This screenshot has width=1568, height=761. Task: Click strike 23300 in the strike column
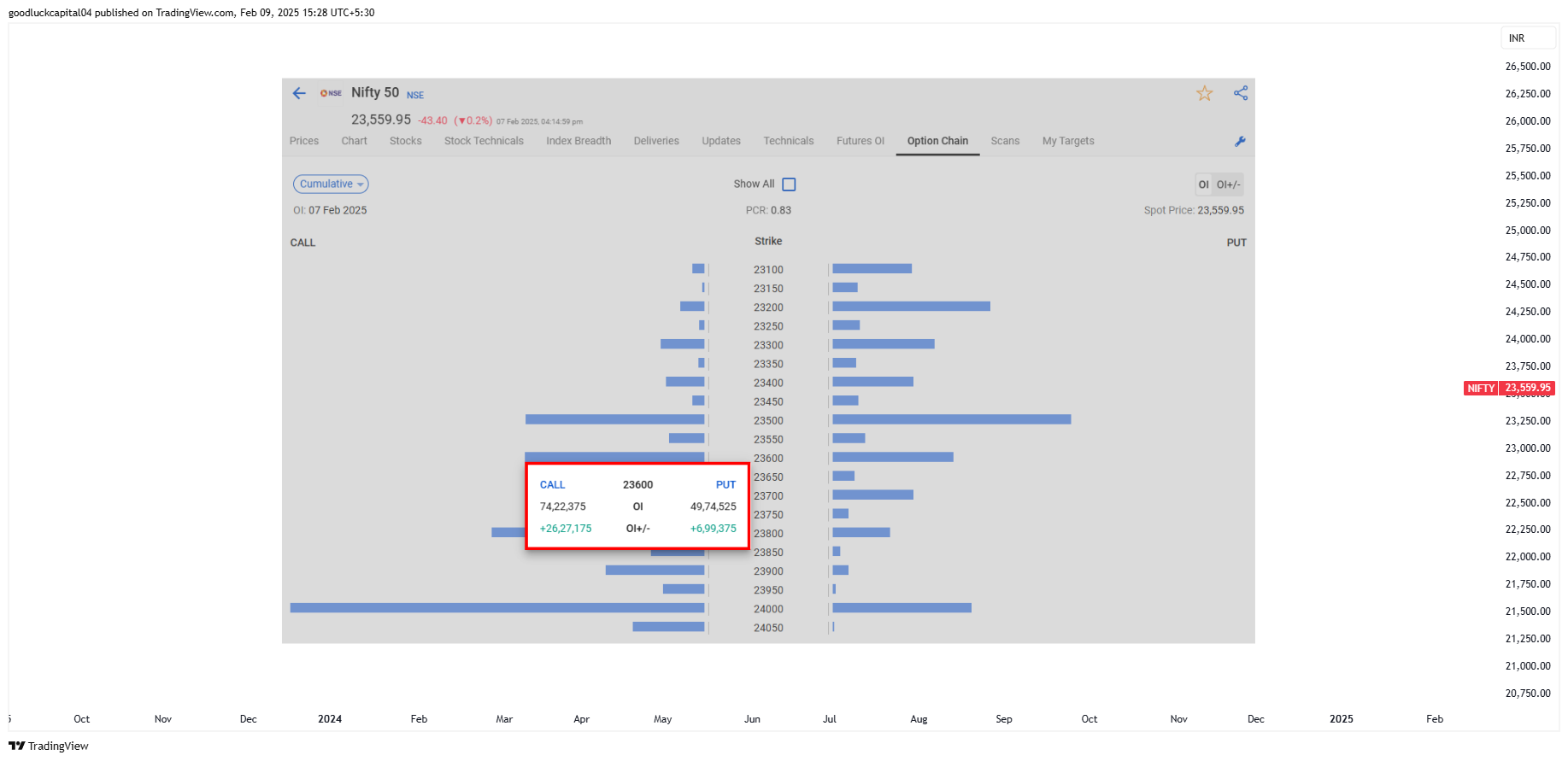[x=768, y=345]
